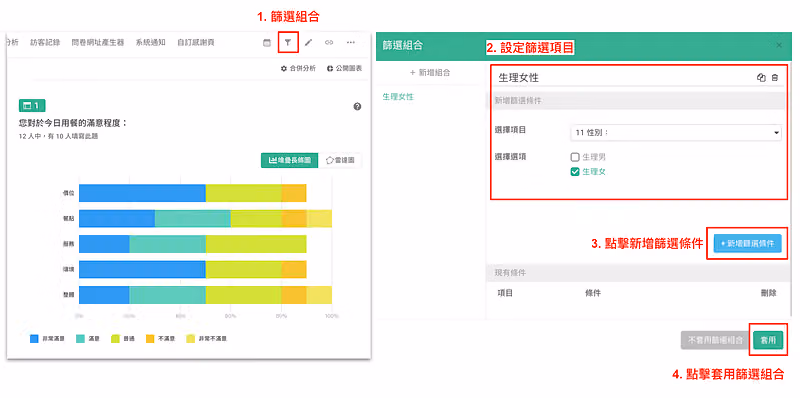Viewport: 800px width, 398px height.
Task: Toggle the light yellow 非常不滿意 legend swatch
Action: point(190,338)
